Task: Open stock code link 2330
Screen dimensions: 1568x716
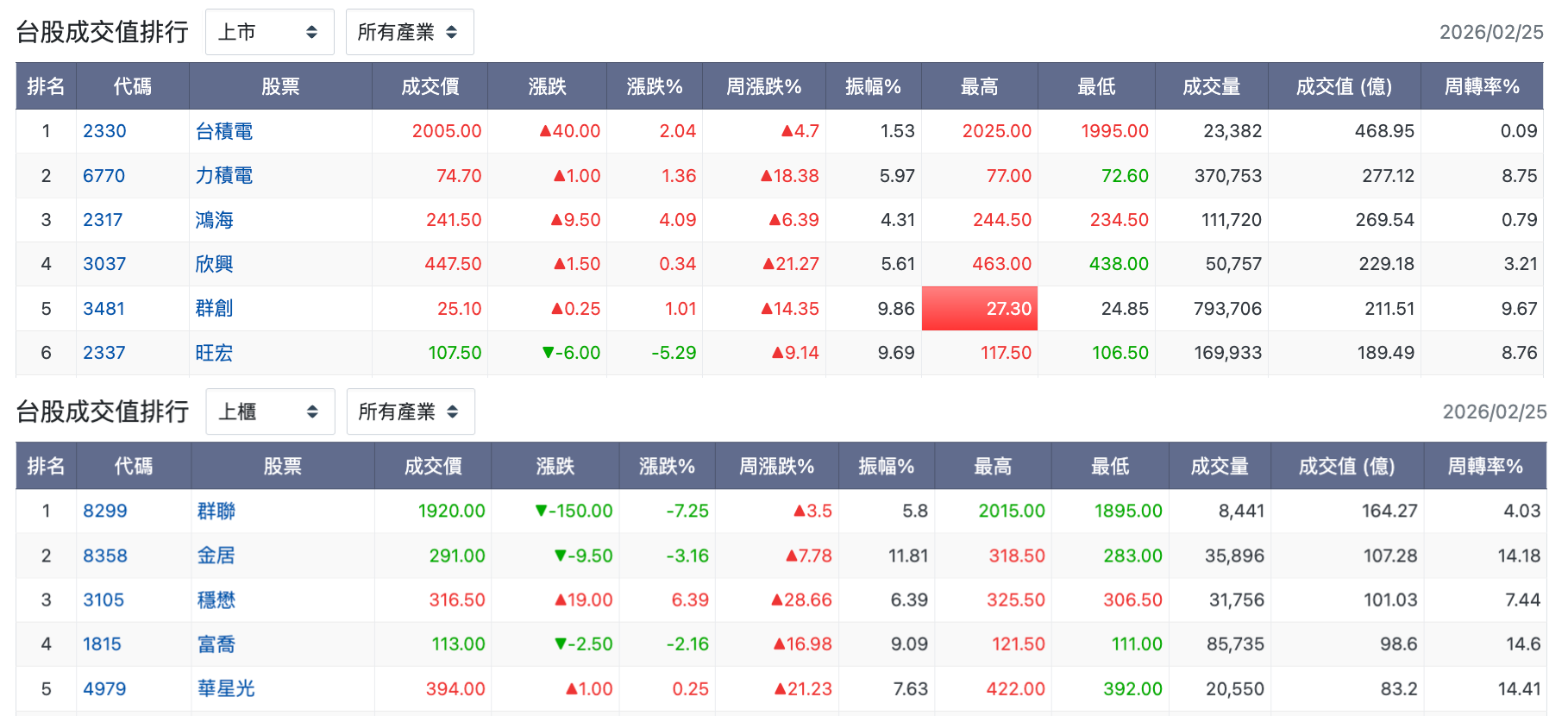Action: click(104, 131)
